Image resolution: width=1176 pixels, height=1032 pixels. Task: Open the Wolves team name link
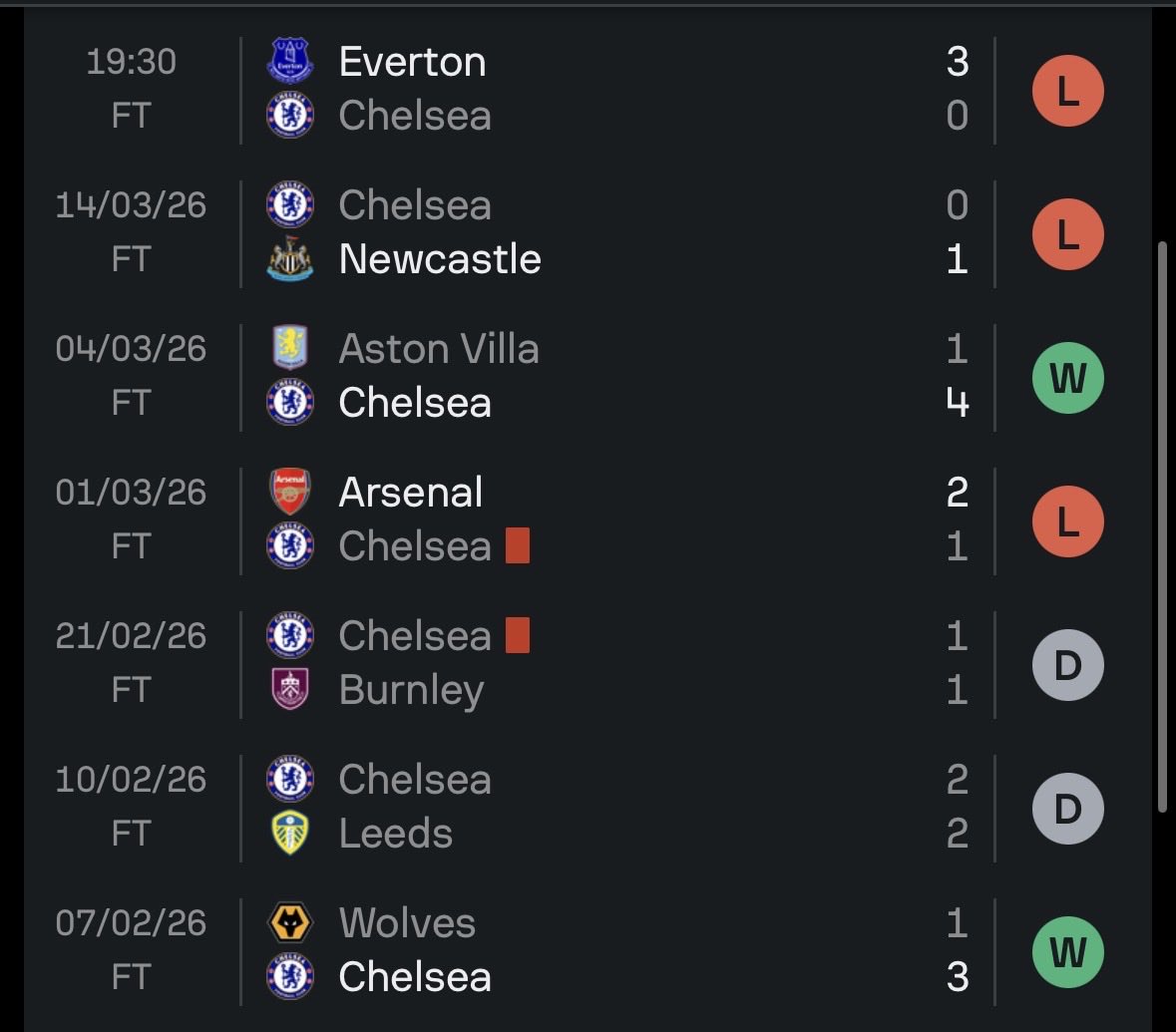click(407, 922)
